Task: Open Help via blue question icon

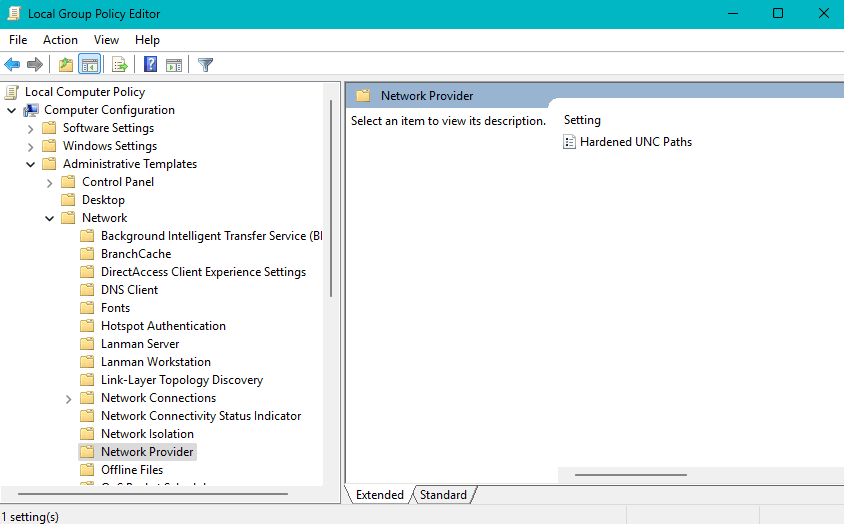Action: pos(150,65)
